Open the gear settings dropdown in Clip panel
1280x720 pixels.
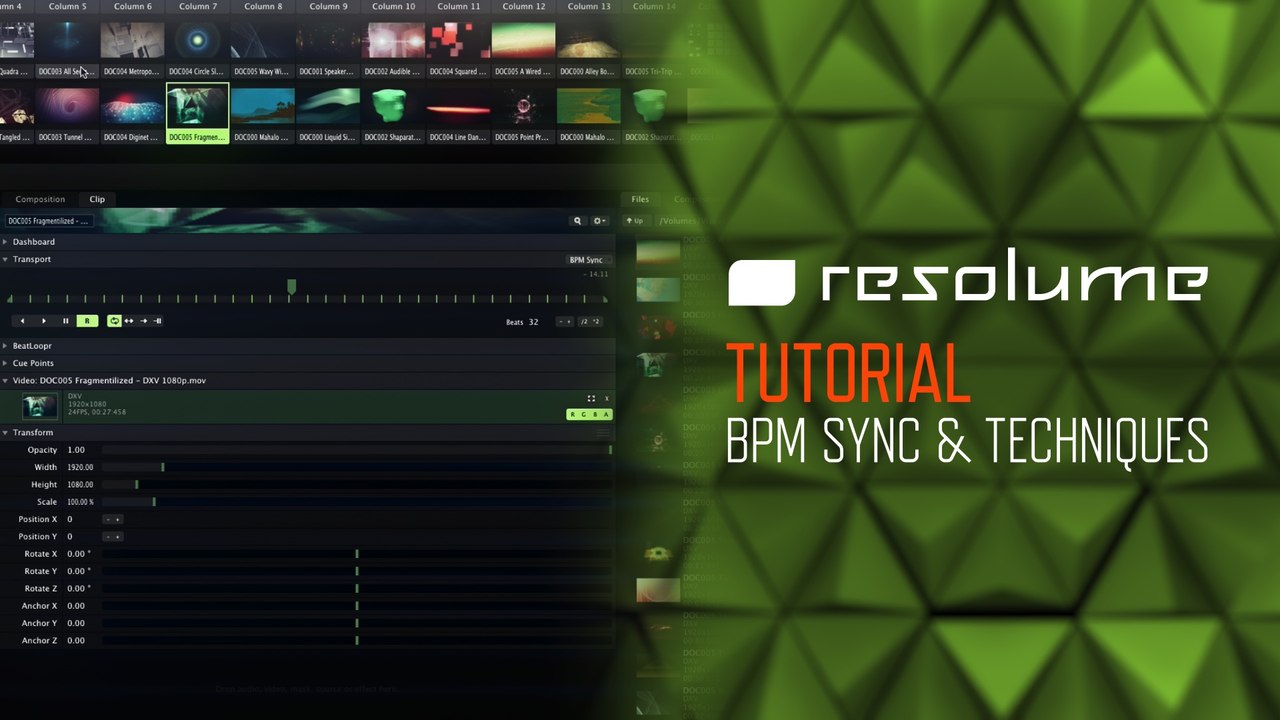tap(600, 221)
